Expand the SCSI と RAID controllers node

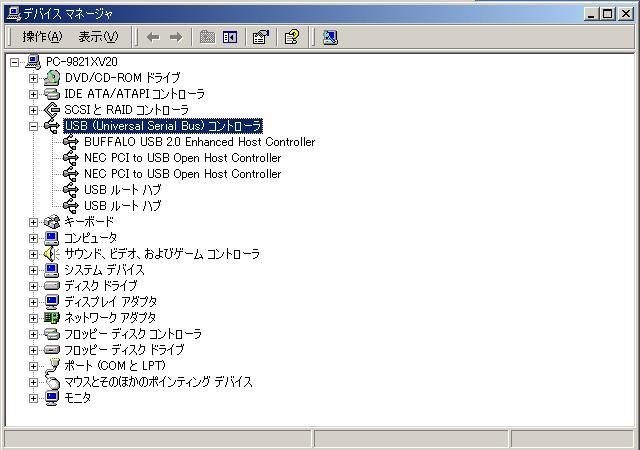tap(34, 110)
